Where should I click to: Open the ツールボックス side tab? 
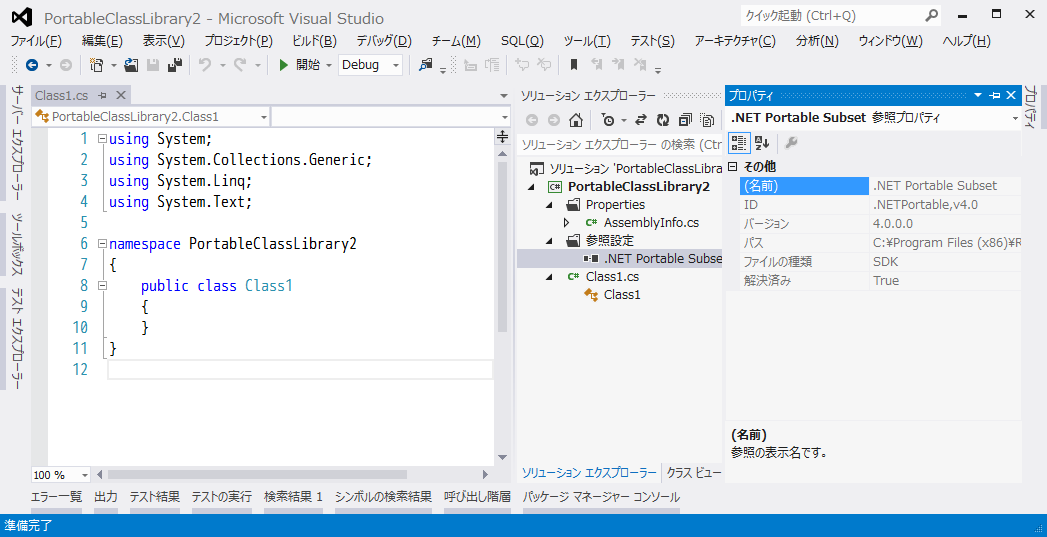[17, 245]
